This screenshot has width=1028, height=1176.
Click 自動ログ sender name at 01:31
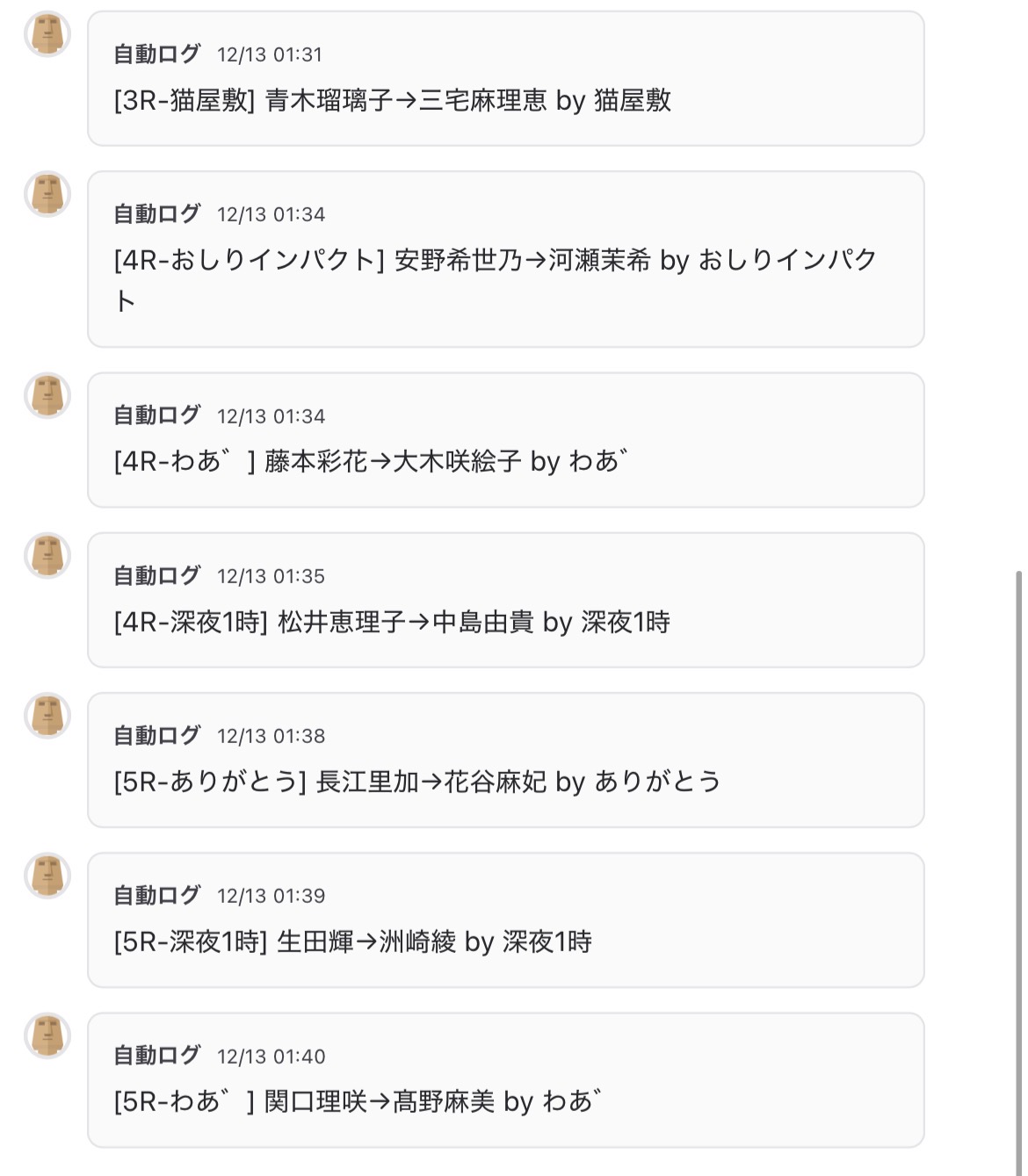pyautogui.click(x=157, y=54)
